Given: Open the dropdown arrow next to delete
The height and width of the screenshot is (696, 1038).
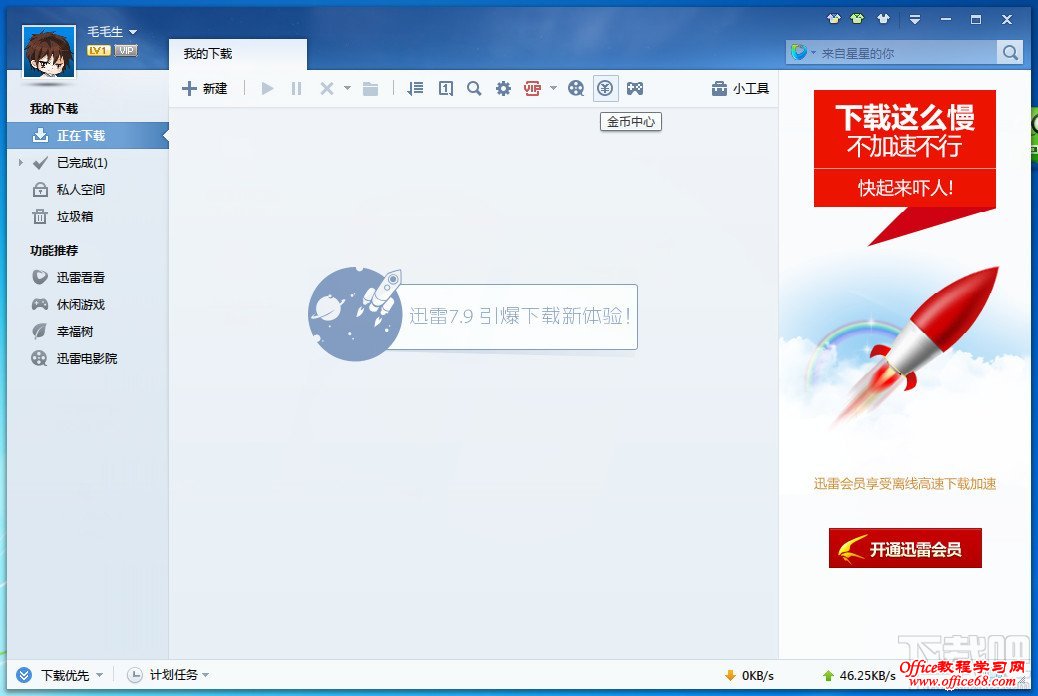Looking at the screenshot, I should [x=347, y=88].
